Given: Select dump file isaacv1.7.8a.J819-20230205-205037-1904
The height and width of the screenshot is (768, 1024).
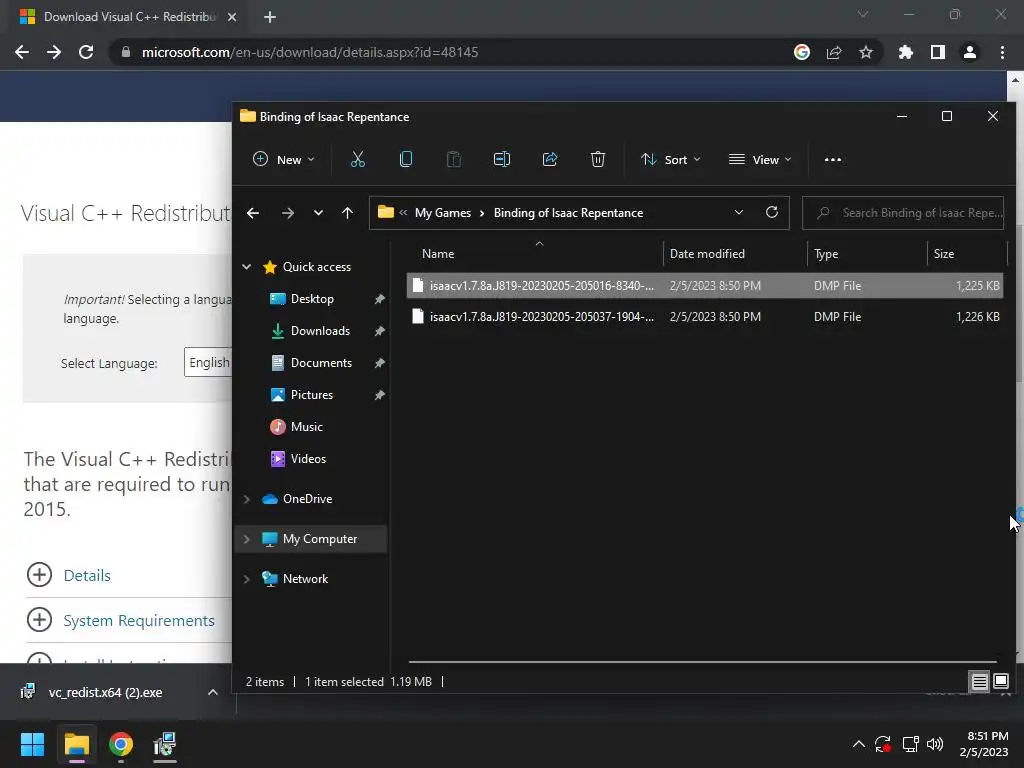Looking at the screenshot, I should click(x=705, y=317).
